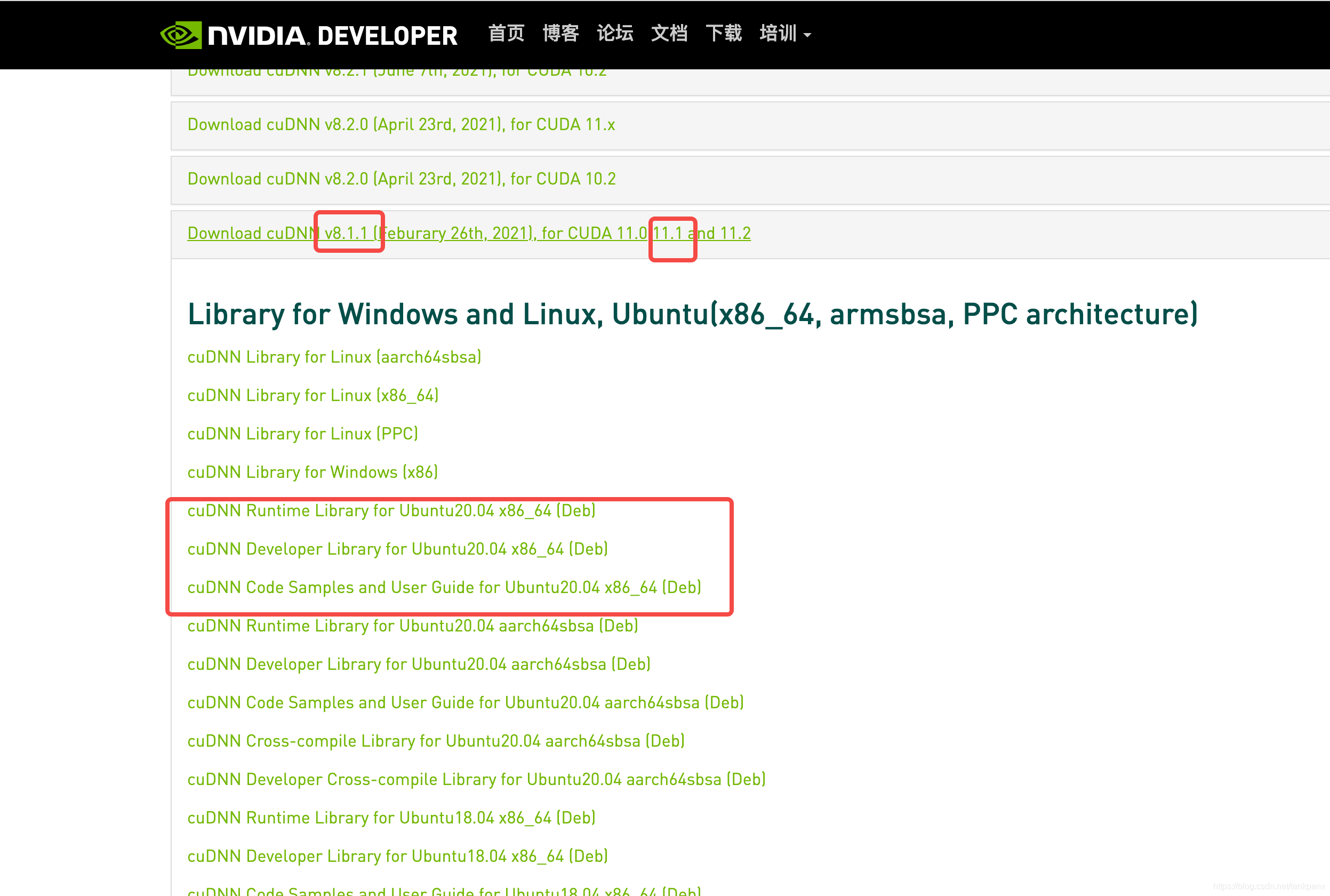Download cuDNN Library for Linux (PPC)
The image size is (1330, 896).
point(303,434)
